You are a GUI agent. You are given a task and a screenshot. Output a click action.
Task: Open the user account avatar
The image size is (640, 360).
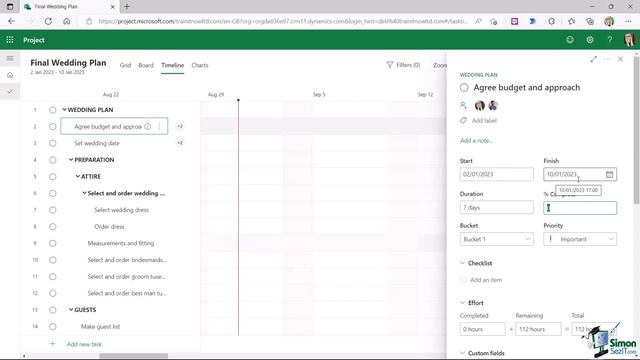[629, 40]
